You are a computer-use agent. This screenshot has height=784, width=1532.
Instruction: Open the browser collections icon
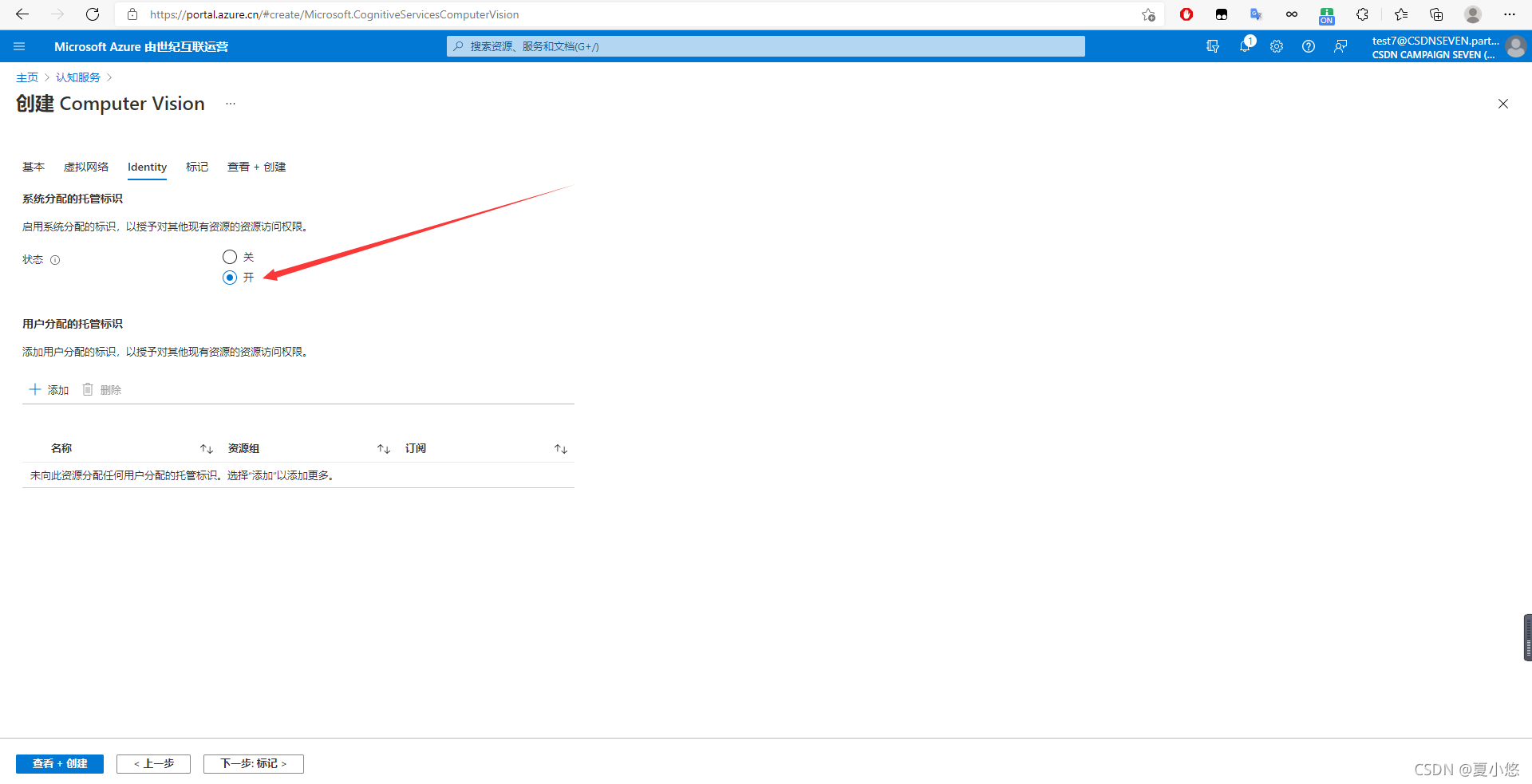[1436, 14]
